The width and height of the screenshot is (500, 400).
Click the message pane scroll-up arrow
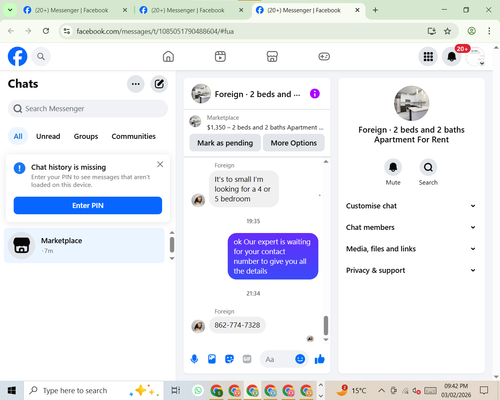pos(326,162)
